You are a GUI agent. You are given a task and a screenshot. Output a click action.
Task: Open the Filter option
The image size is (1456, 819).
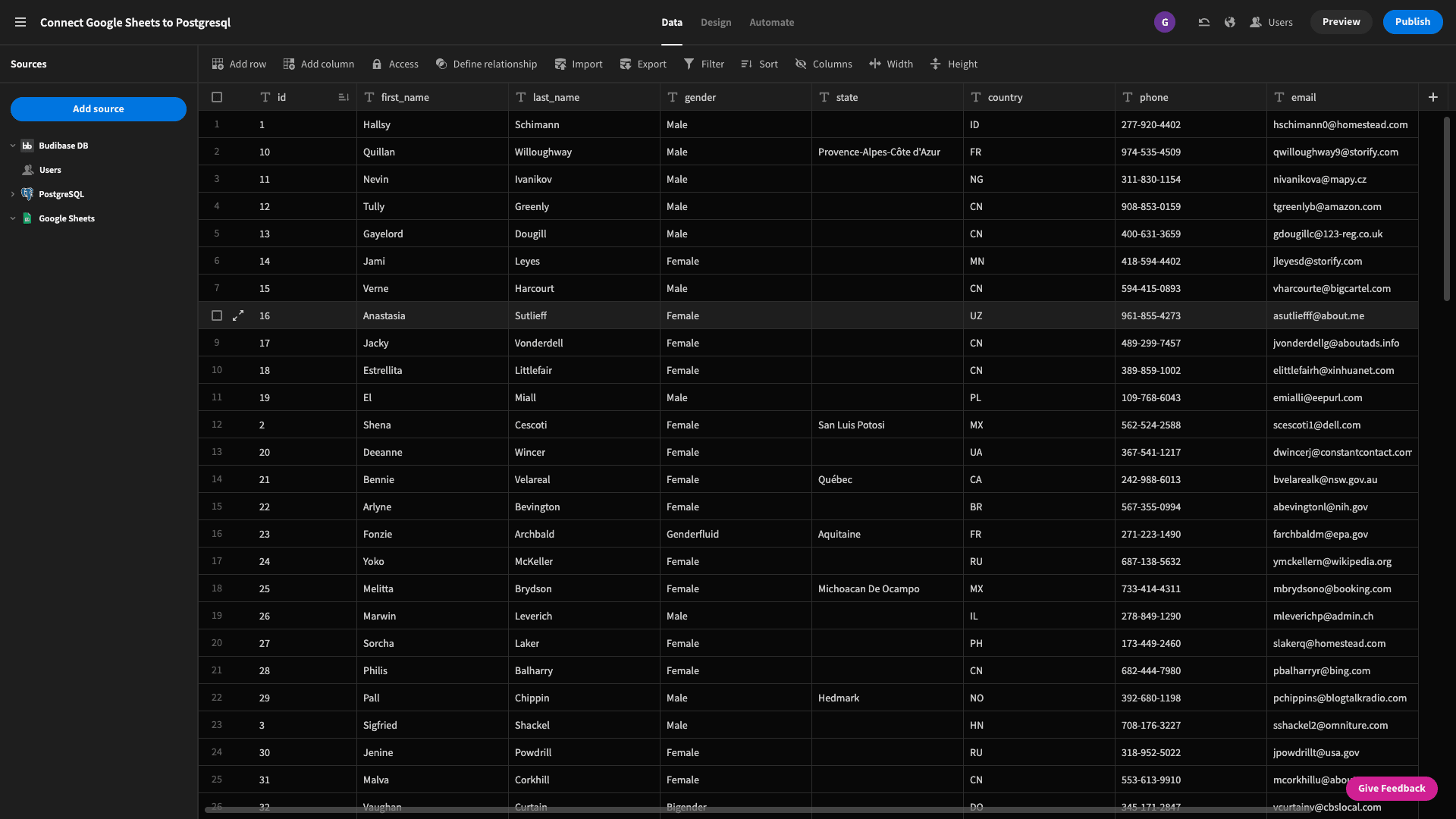click(704, 64)
